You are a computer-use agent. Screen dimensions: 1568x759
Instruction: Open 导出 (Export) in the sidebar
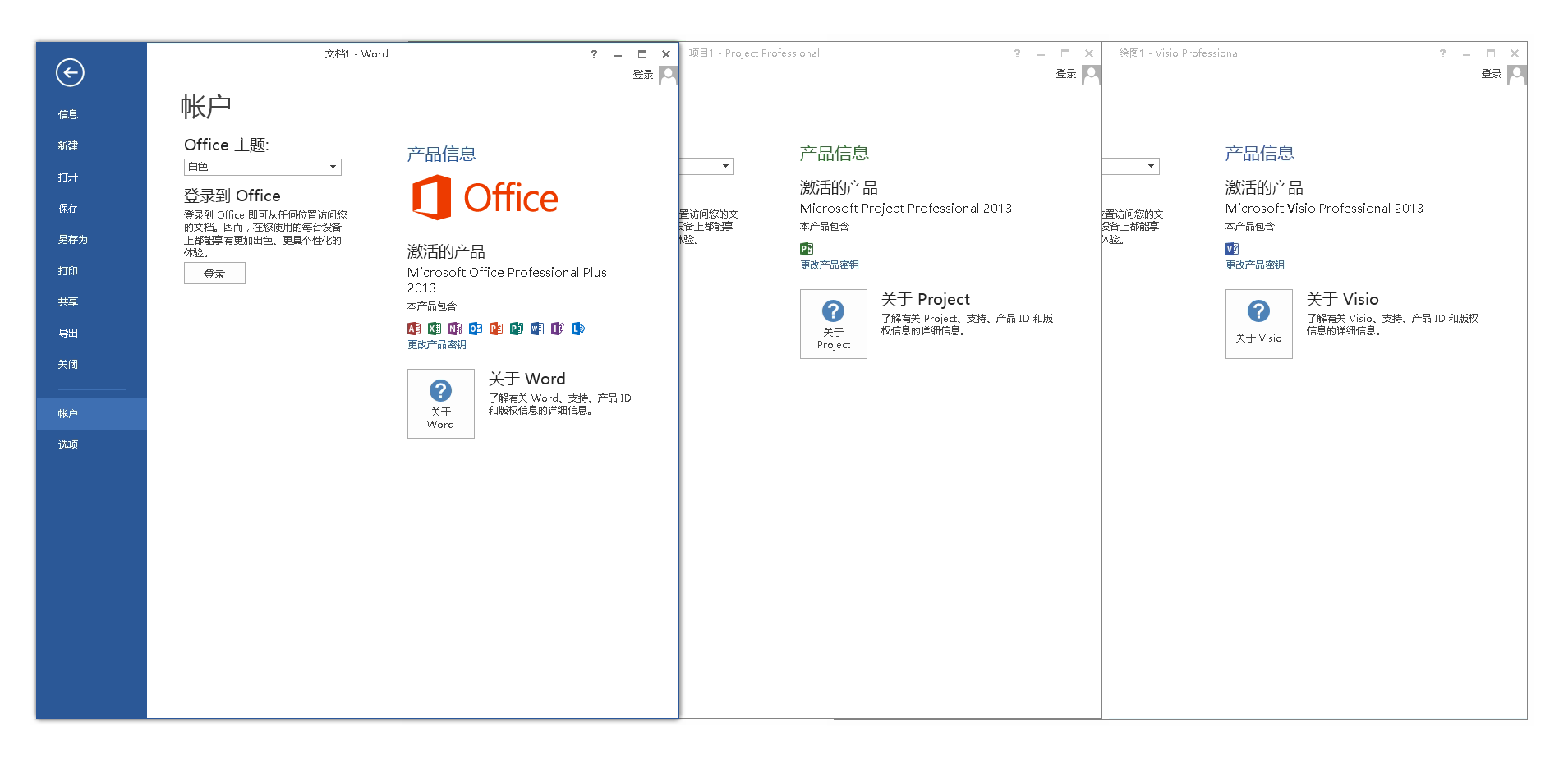pos(91,333)
